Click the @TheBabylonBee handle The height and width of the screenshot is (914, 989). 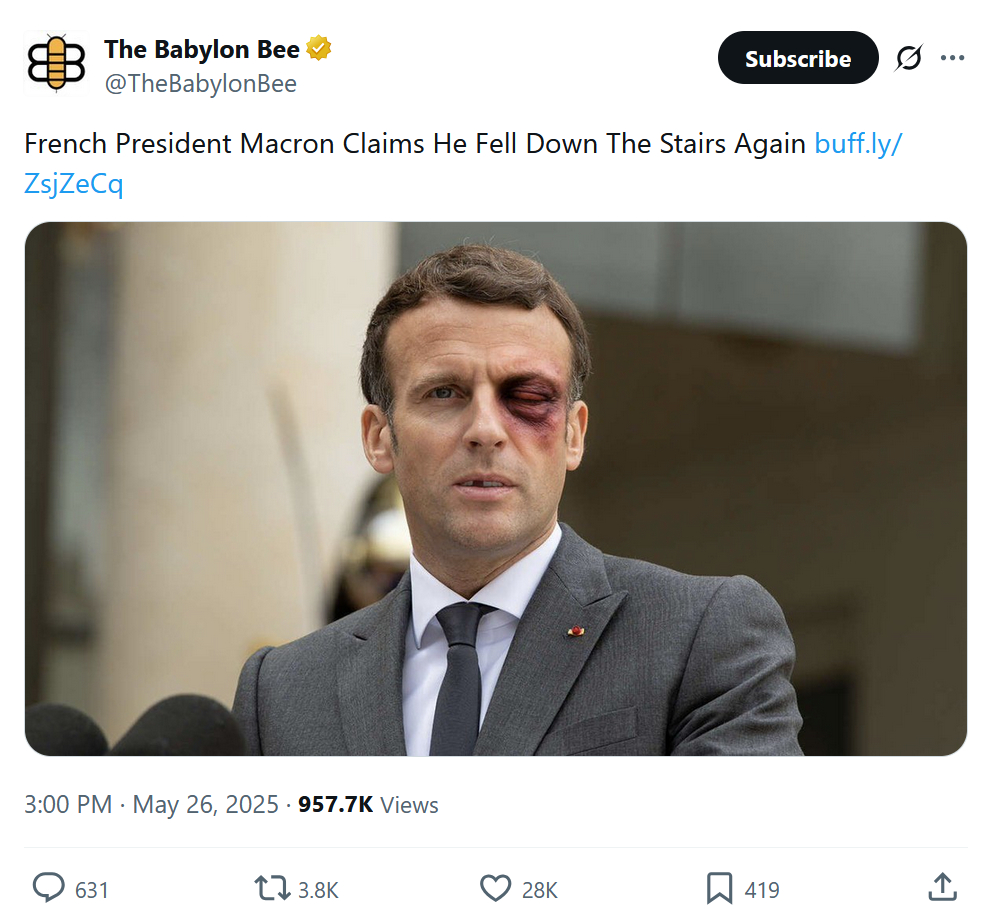[200, 84]
